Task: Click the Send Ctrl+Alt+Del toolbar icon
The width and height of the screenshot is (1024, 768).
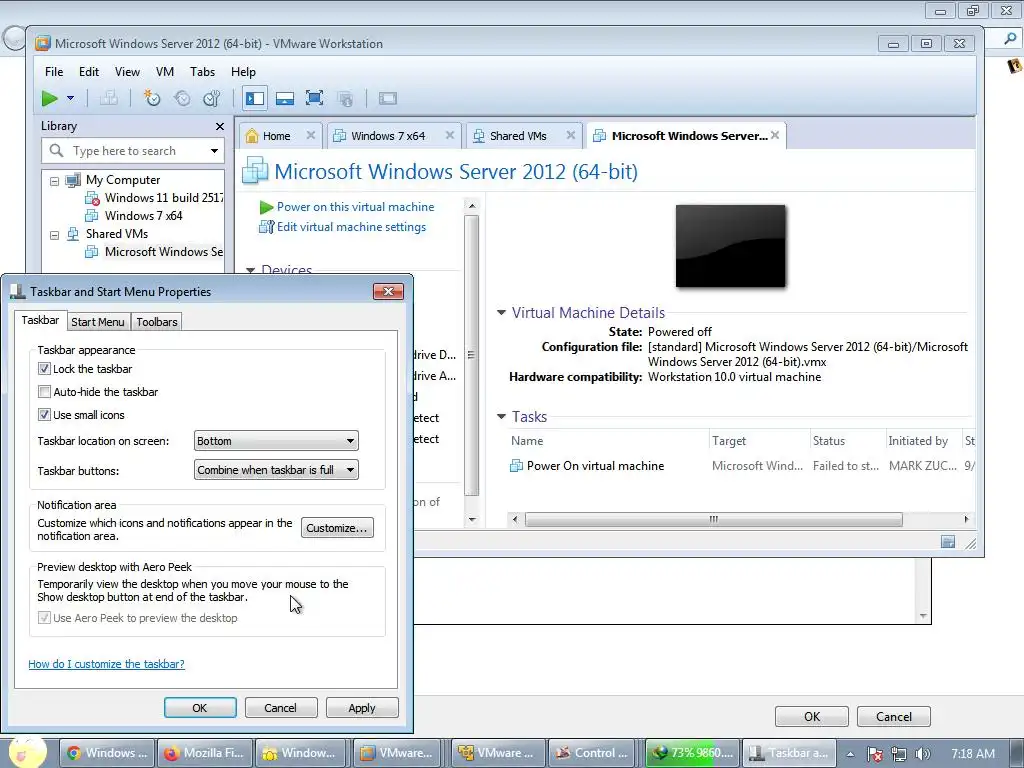Action: tap(108, 99)
